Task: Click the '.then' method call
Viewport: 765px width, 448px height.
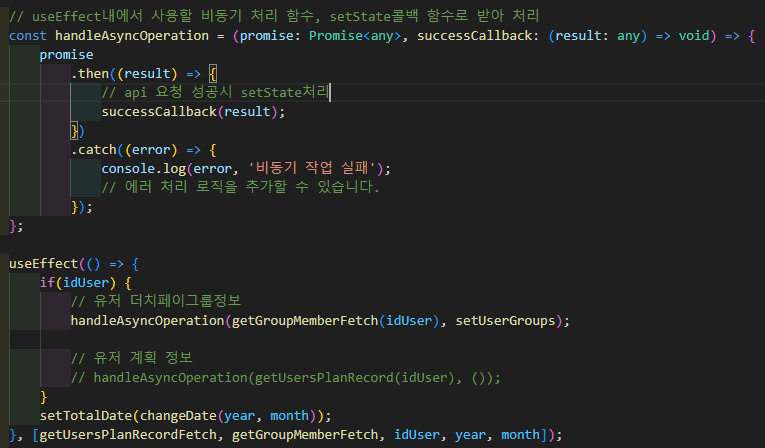Action: pos(90,74)
